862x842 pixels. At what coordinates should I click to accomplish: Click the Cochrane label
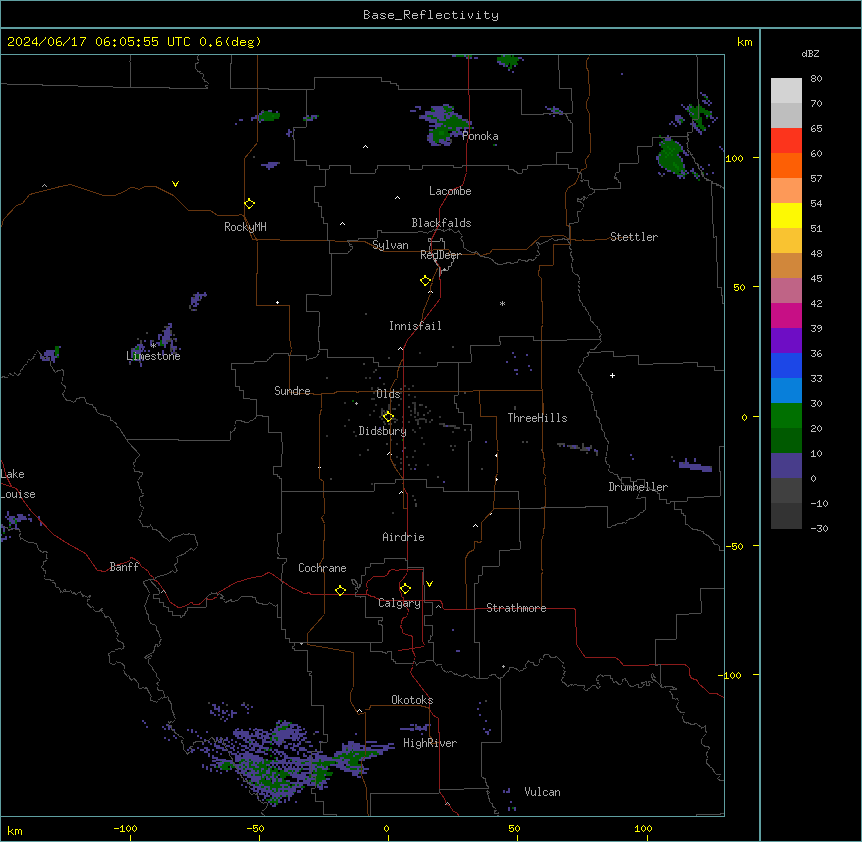click(x=322, y=568)
